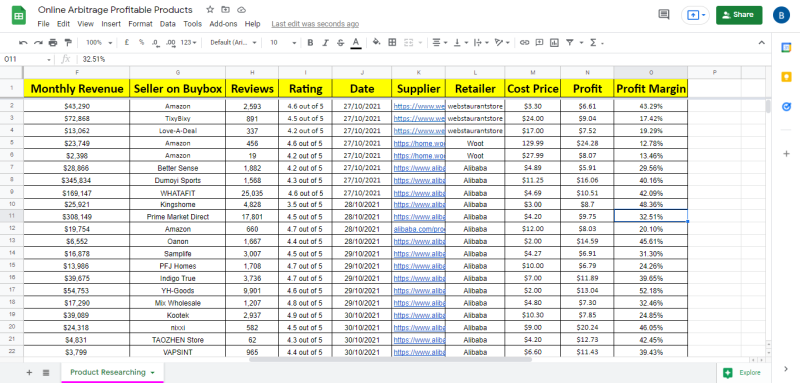Viewport: 800px width, 383px height.
Task: Undo the last action
Action: (x=23, y=43)
